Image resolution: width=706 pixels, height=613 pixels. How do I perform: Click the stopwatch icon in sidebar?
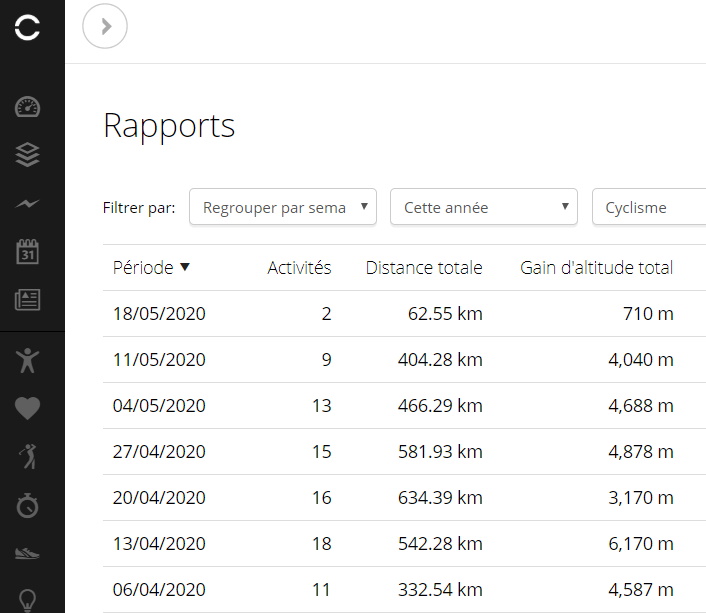point(28,505)
